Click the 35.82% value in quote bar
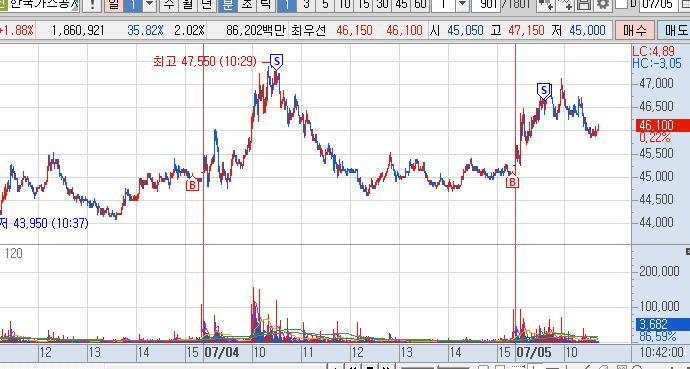Viewport: 690px width, 369px height. coord(145,31)
